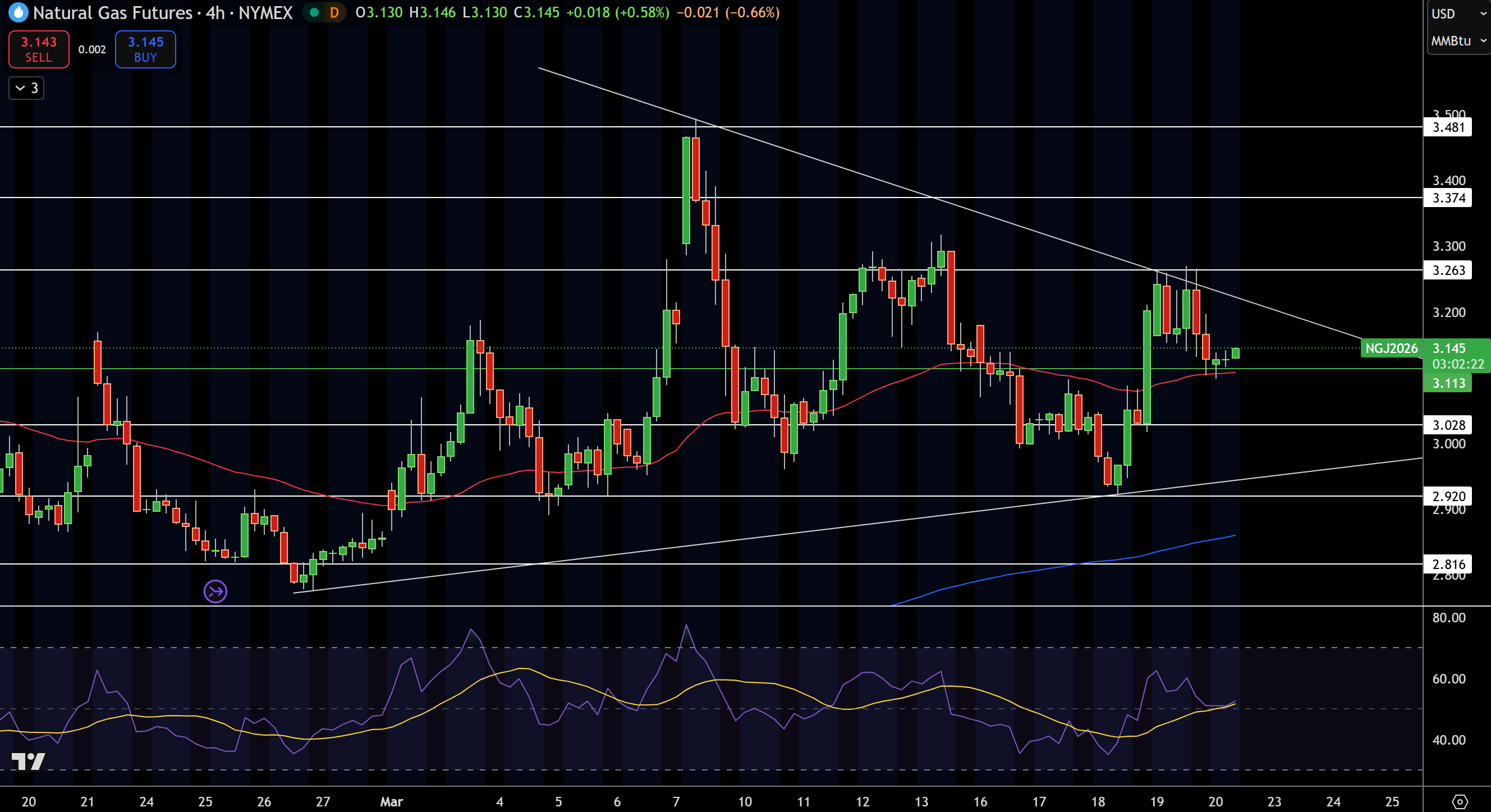The image size is (1491, 812).
Task: Click the 3.374 horizontal line price label
Action: [1448, 198]
